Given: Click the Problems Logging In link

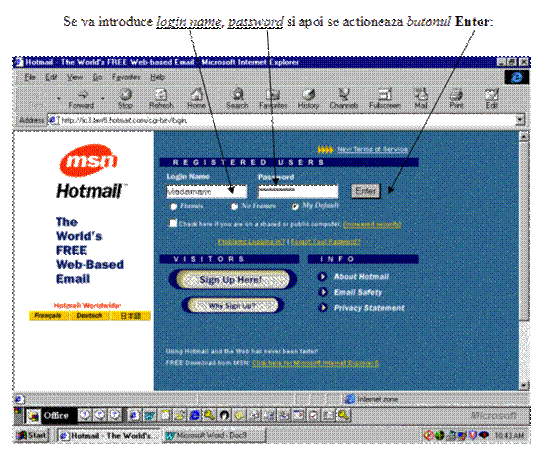Looking at the screenshot, I should point(251,242).
